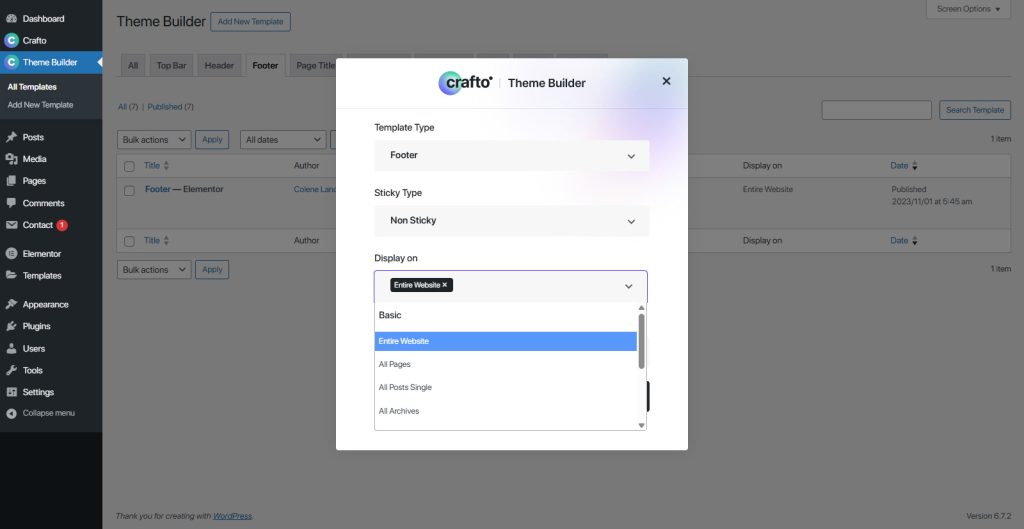Expand Screen Options panel
This screenshot has height=529, width=1024.
(x=968, y=9)
